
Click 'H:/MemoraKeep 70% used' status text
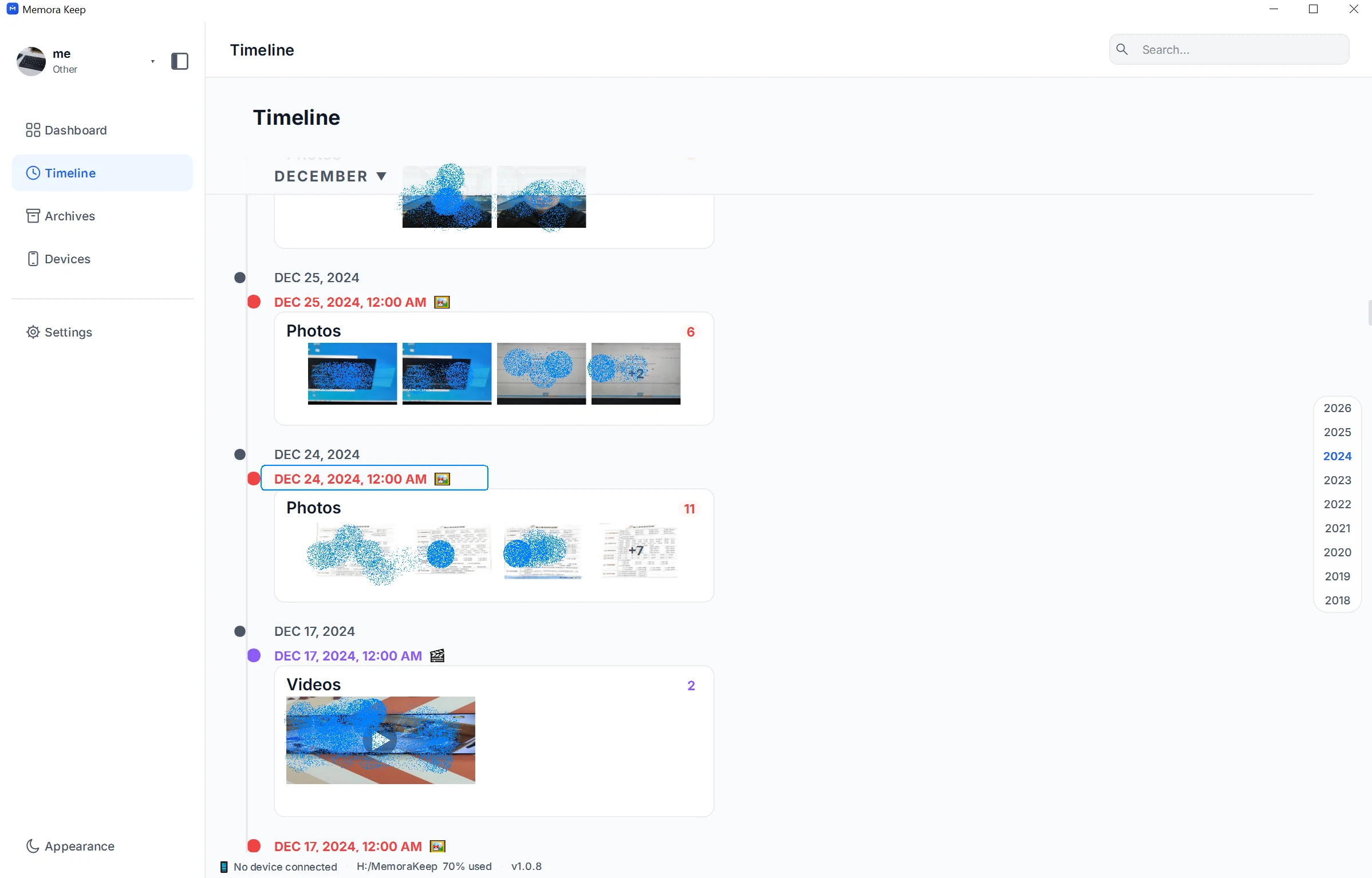click(424, 867)
